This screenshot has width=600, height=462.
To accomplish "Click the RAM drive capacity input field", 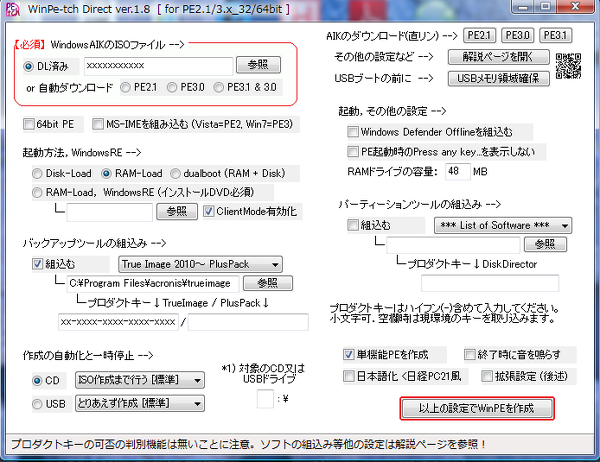I will tap(456, 171).
